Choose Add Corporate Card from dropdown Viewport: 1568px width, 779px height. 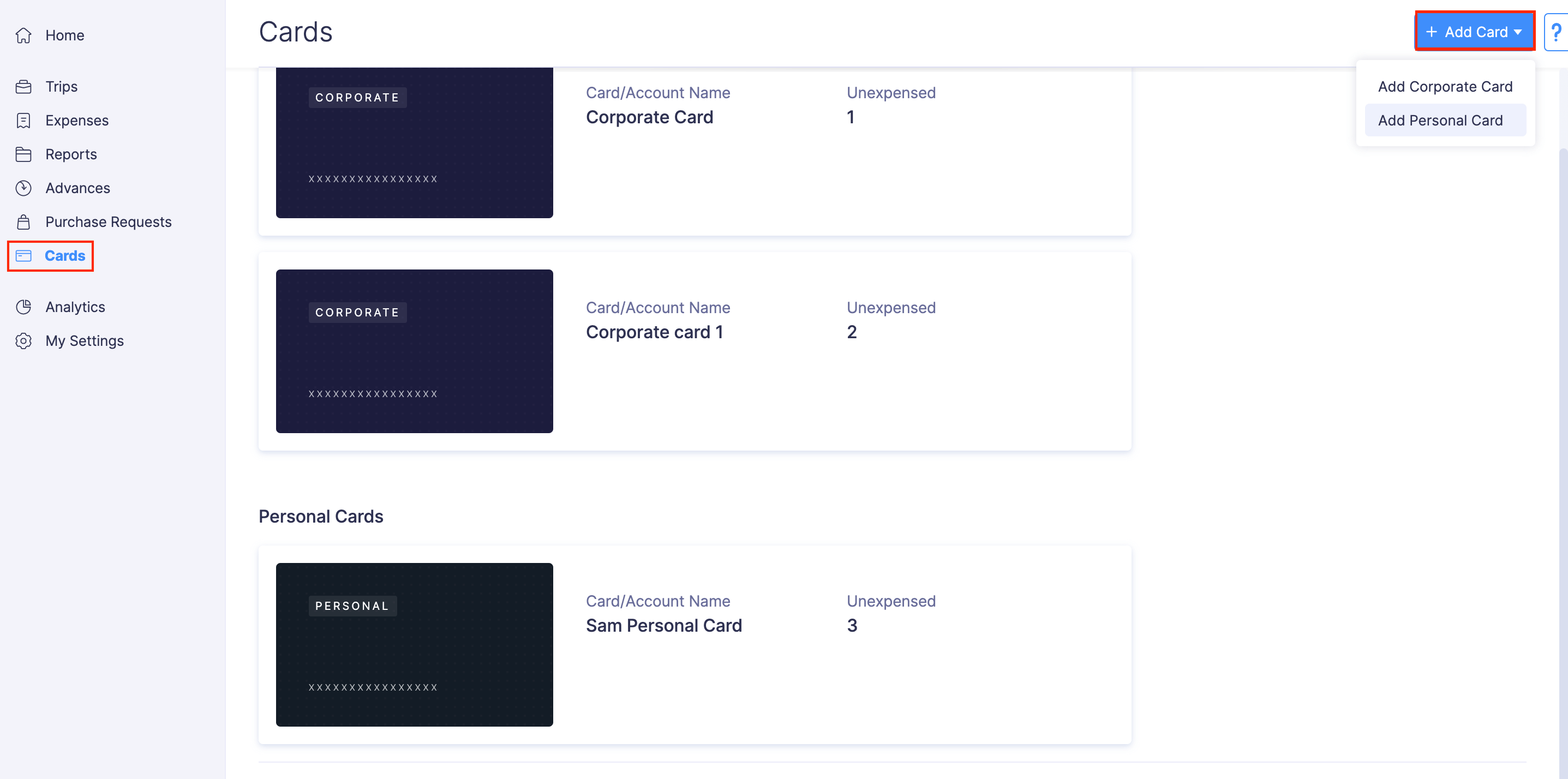(x=1445, y=86)
